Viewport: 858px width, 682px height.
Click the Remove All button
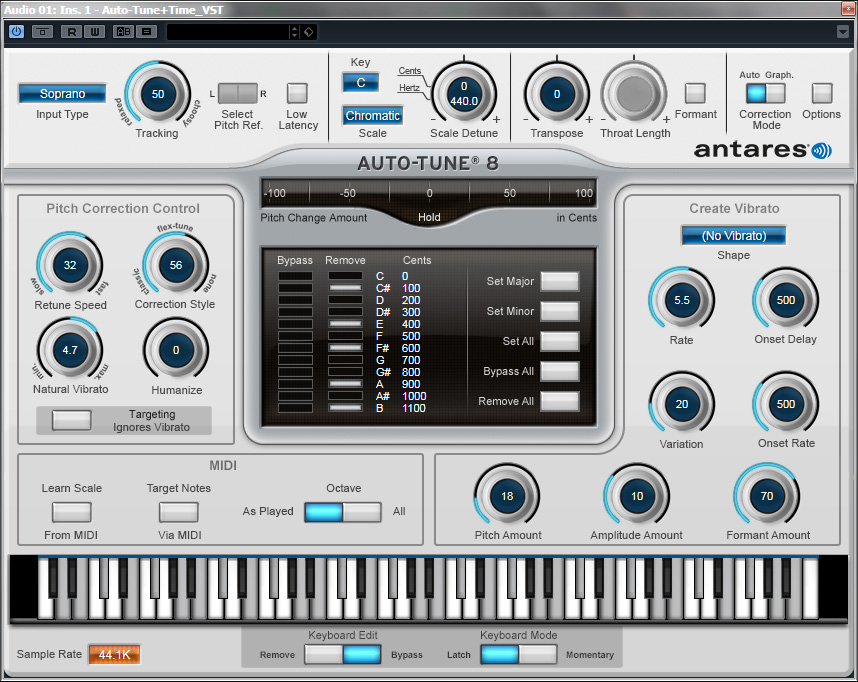click(560, 401)
